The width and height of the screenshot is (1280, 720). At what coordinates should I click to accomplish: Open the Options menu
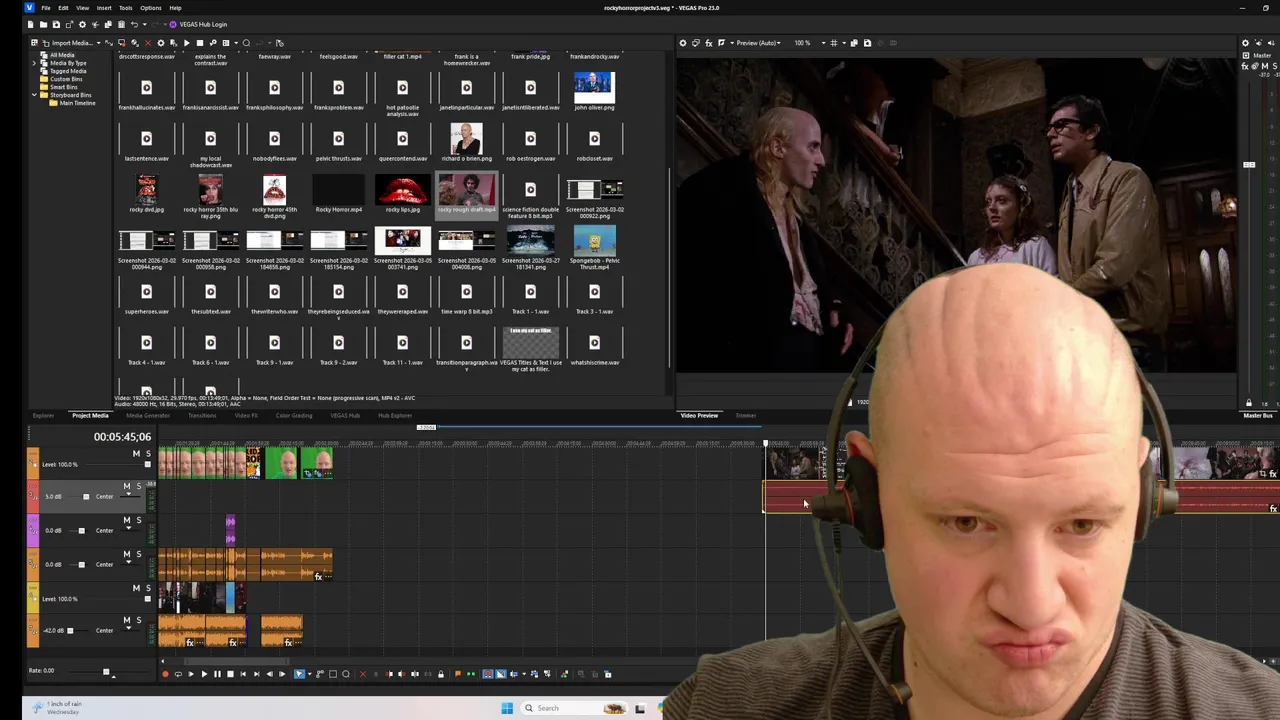151,8
